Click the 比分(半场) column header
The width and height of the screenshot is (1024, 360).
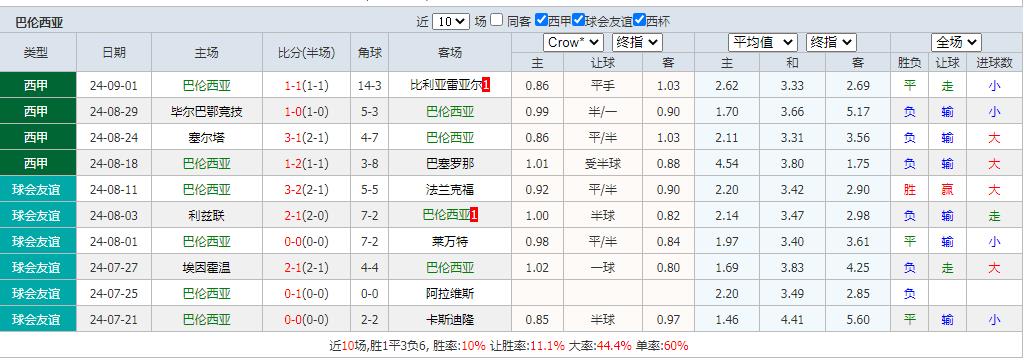coord(307,53)
